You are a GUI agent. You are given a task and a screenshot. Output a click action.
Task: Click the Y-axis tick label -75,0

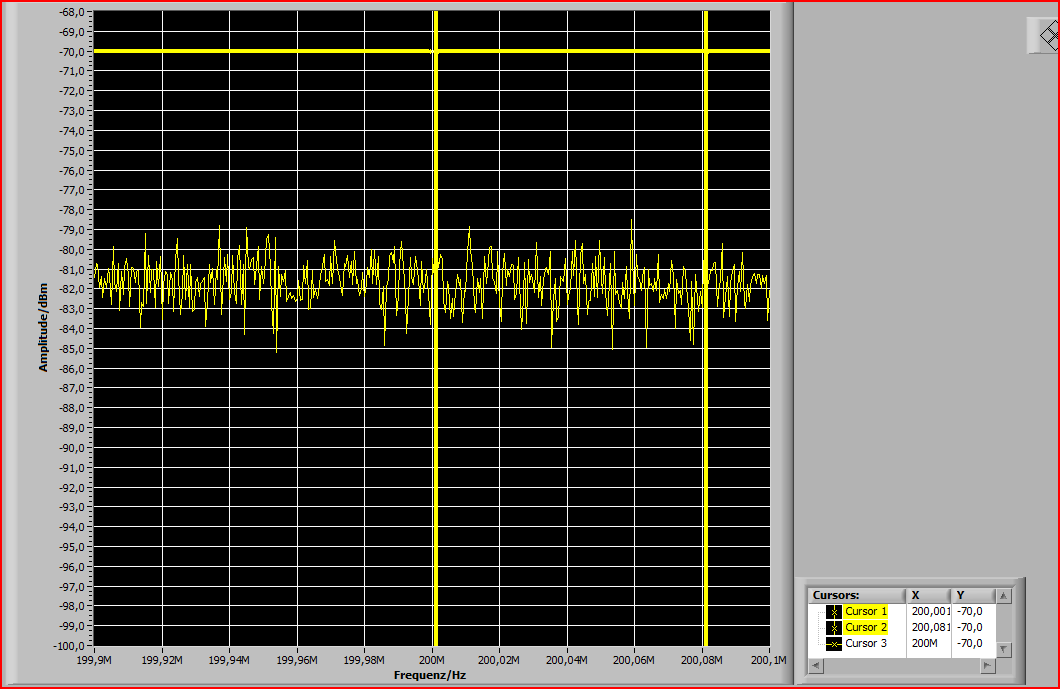tap(72, 151)
